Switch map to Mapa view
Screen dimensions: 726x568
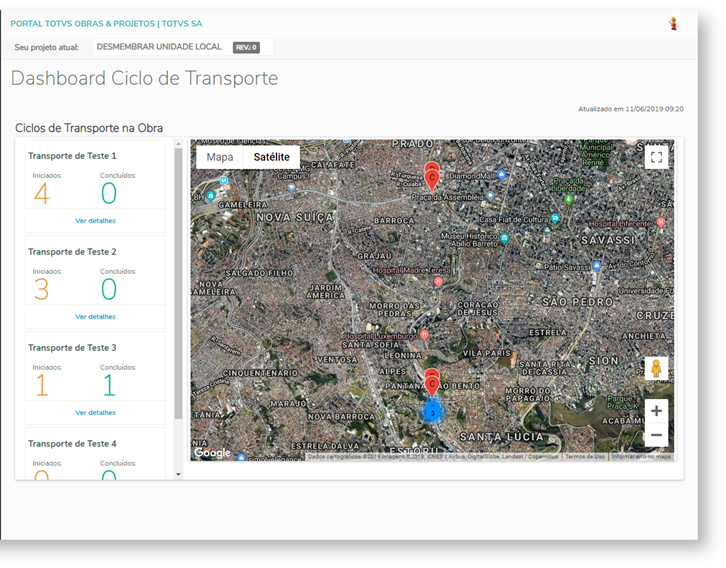tap(220, 157)
